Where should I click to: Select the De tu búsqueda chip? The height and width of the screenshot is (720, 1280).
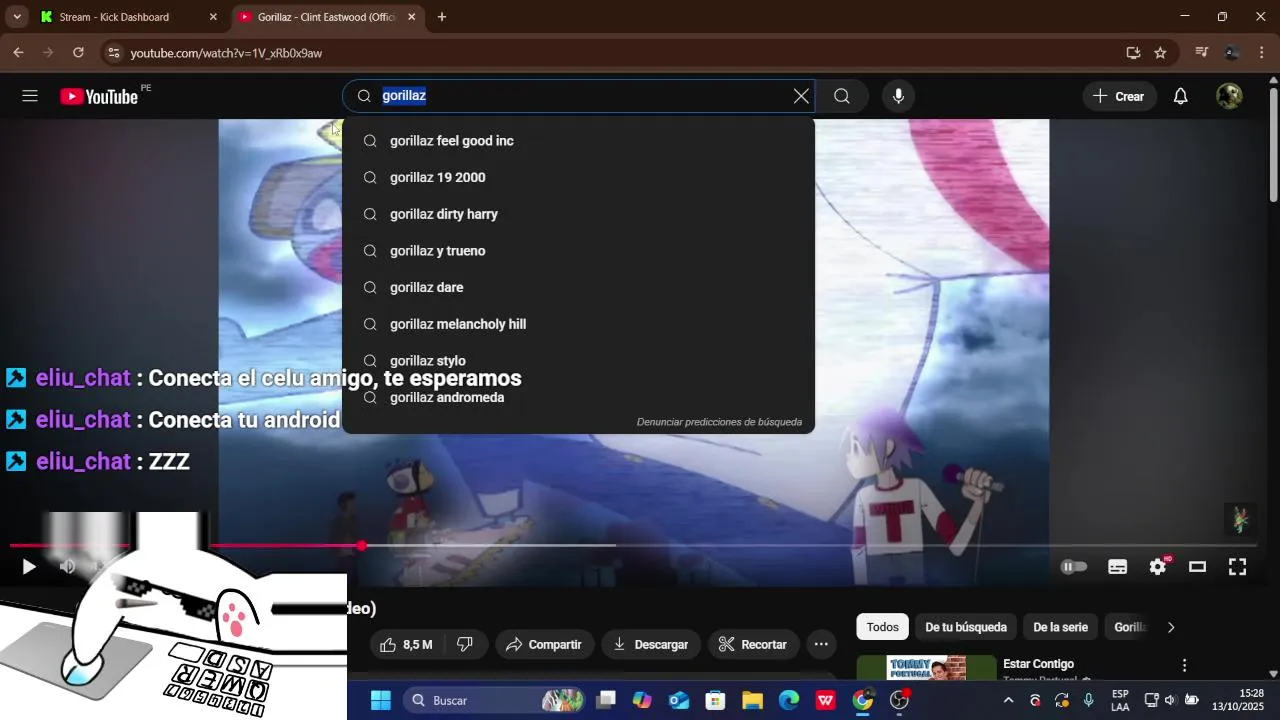[x=966, y=627]
